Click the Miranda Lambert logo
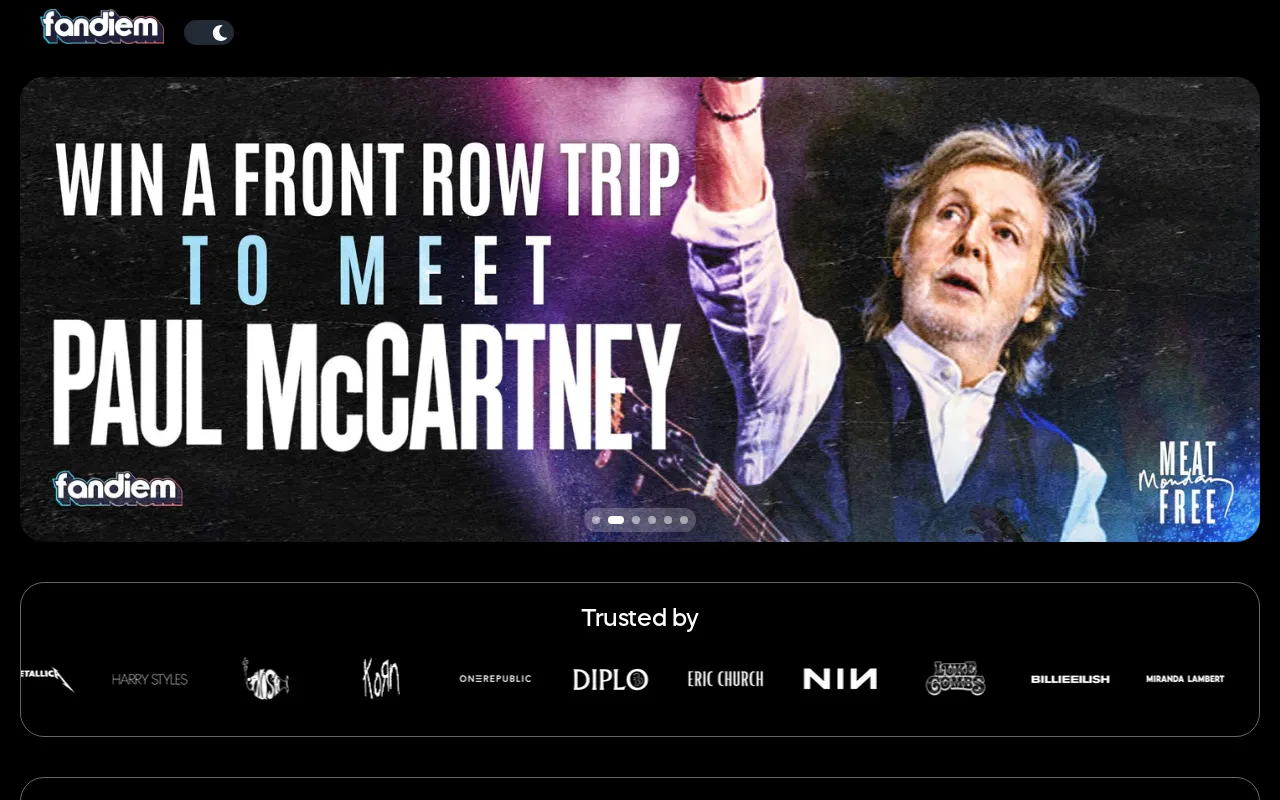Image resolution: width=1280 pixels, height=800 pixels. coord(1185,679)
